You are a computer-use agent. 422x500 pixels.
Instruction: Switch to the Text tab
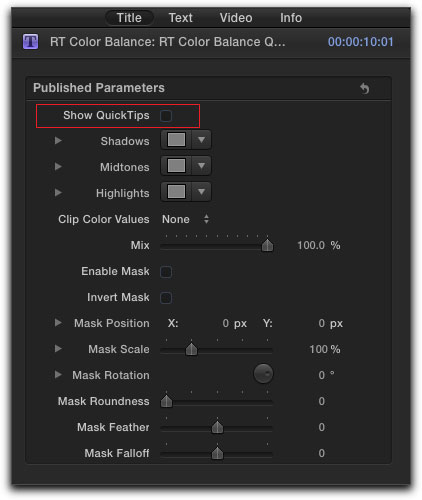180,18
